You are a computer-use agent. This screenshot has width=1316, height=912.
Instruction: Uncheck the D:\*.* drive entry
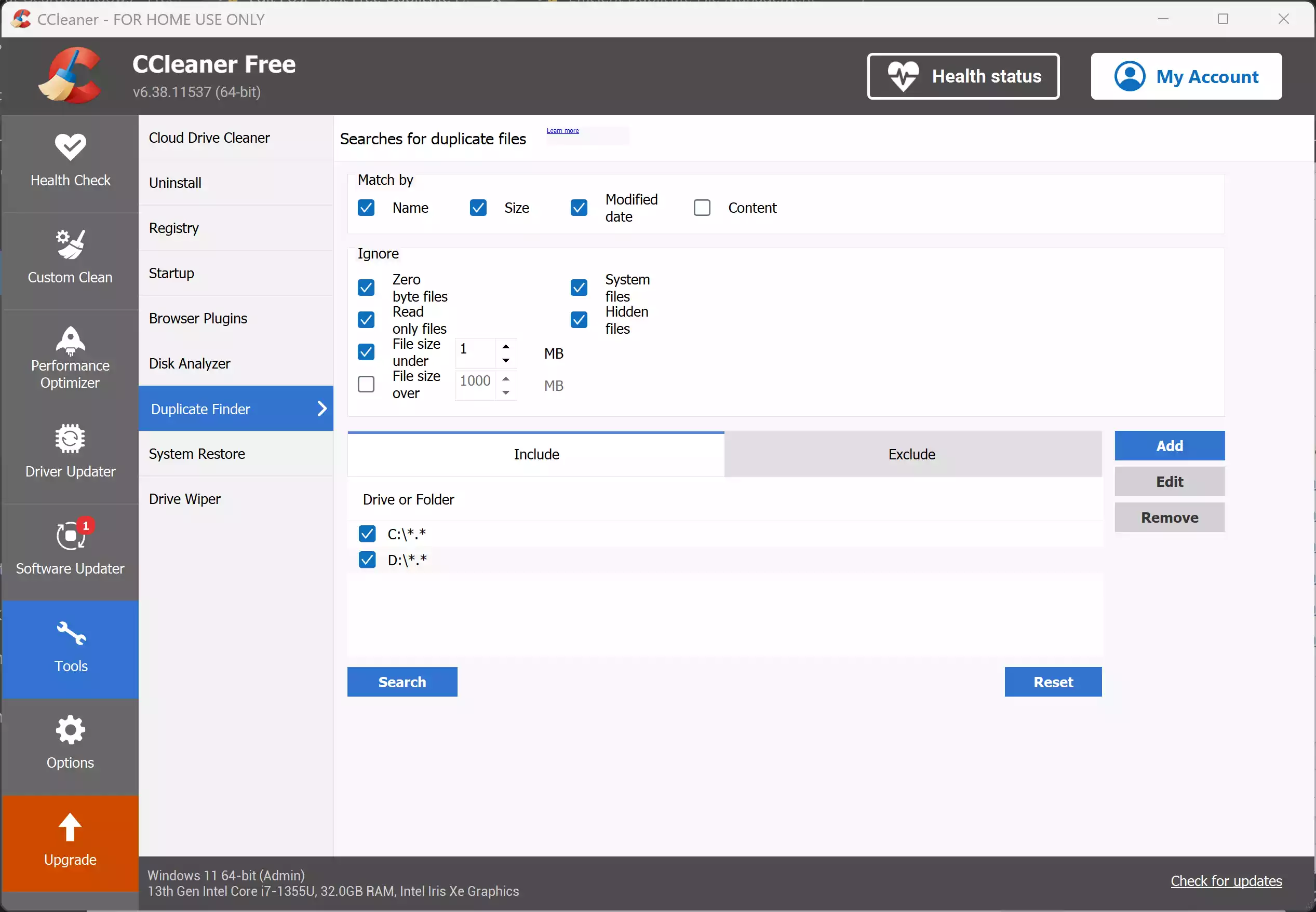367,560
